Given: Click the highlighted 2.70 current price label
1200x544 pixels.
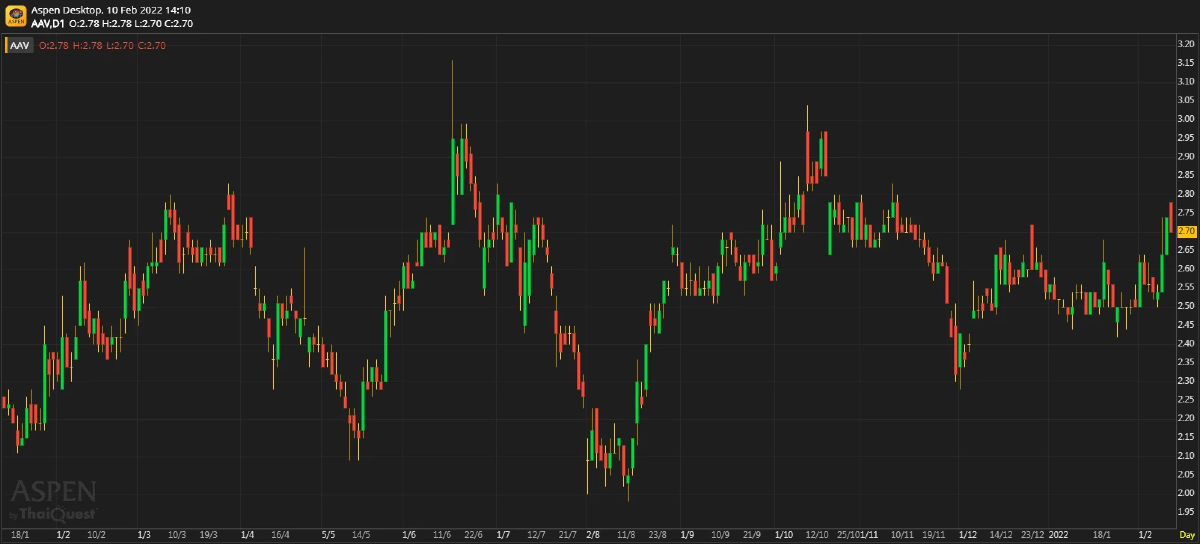Looking at the screenshot, I should (1186, 231).
